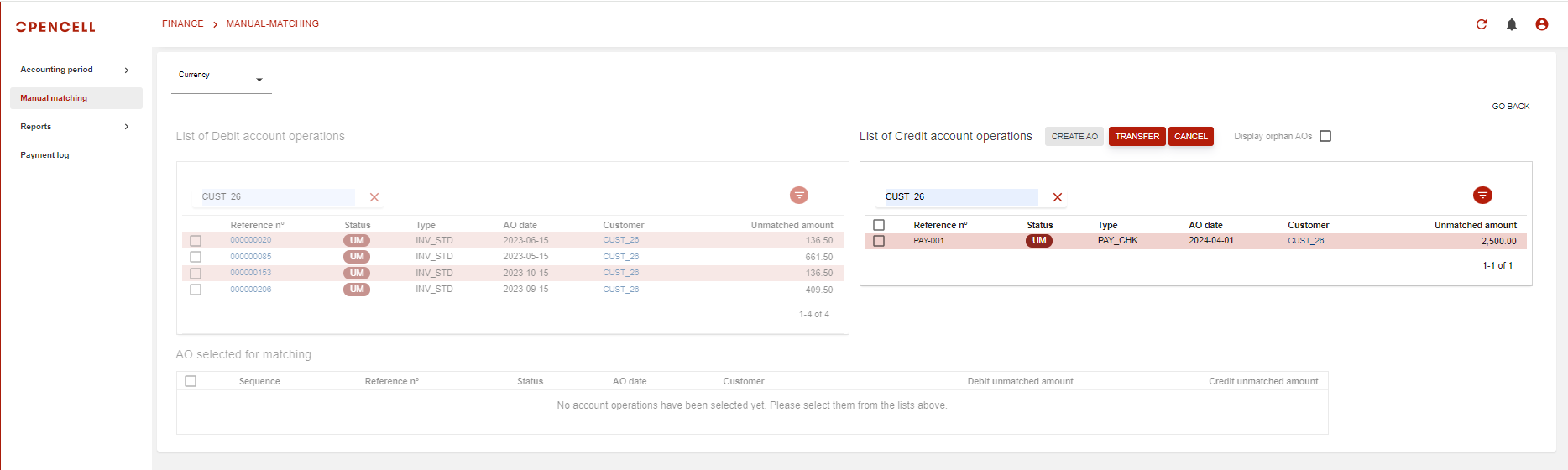Viewport: 1568px width, 470px height.
Task: Open the debit list filter icon
Action: point(799,196)
